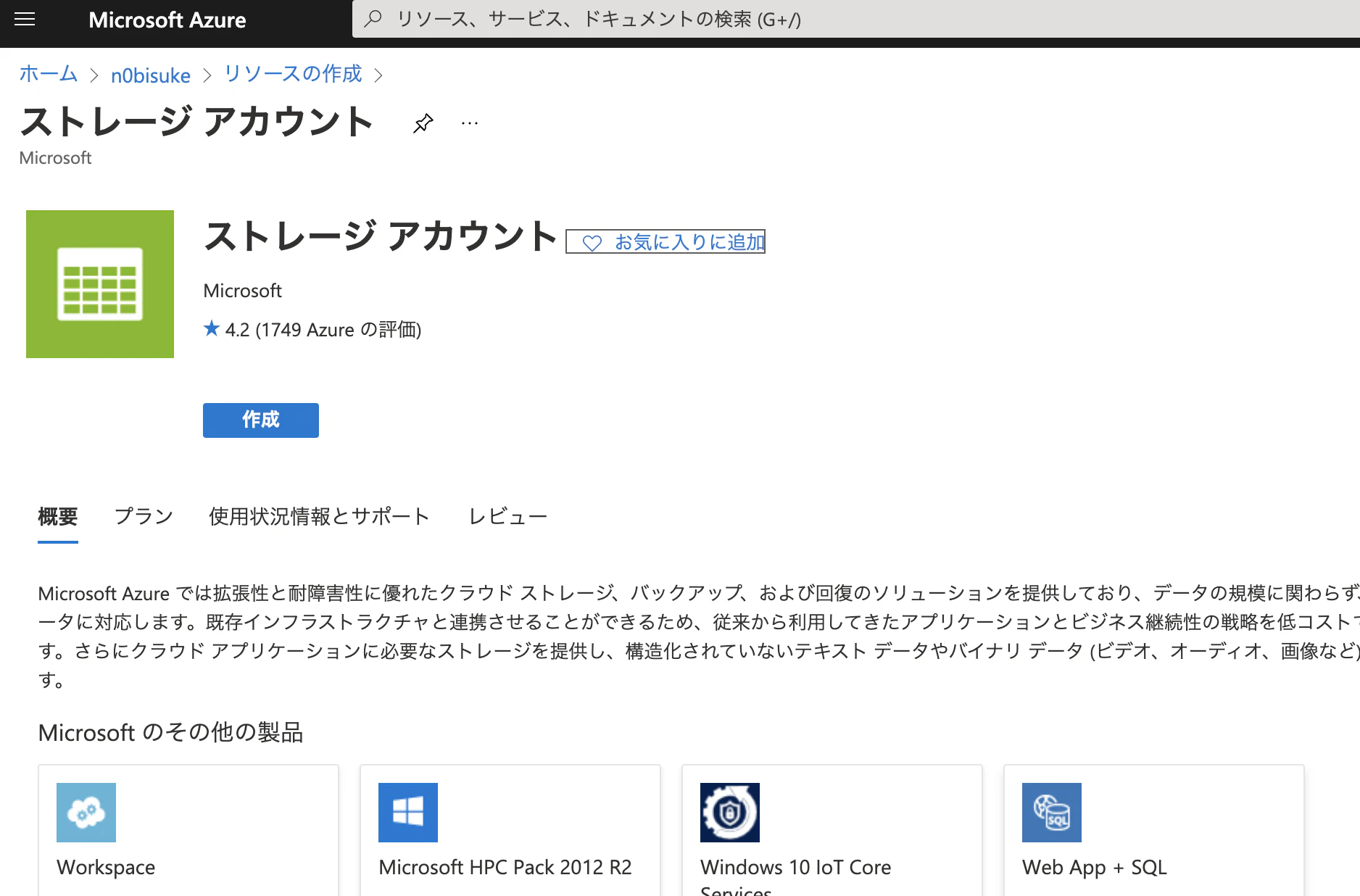1360x896 pixels.
Task: Click the Workspace card title
Action: click(106, 867)
